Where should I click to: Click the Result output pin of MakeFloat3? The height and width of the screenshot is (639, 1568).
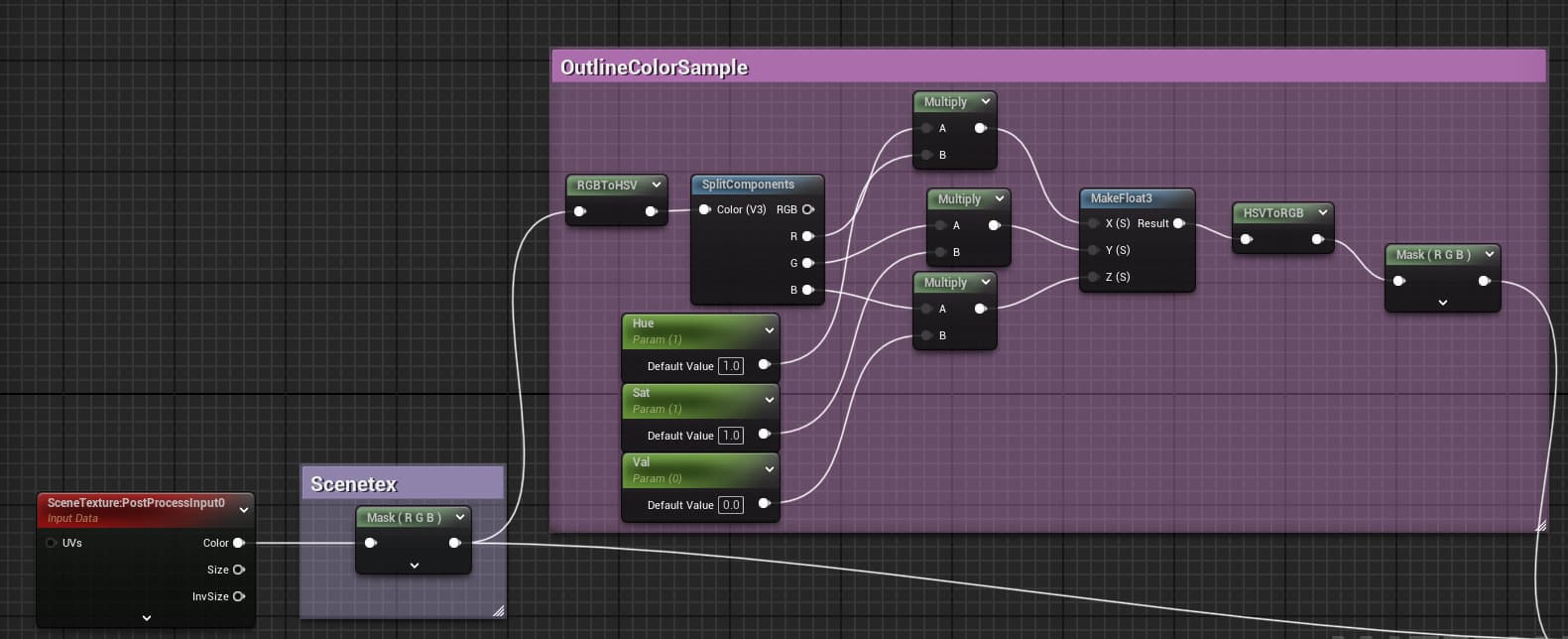point(1178,223)
